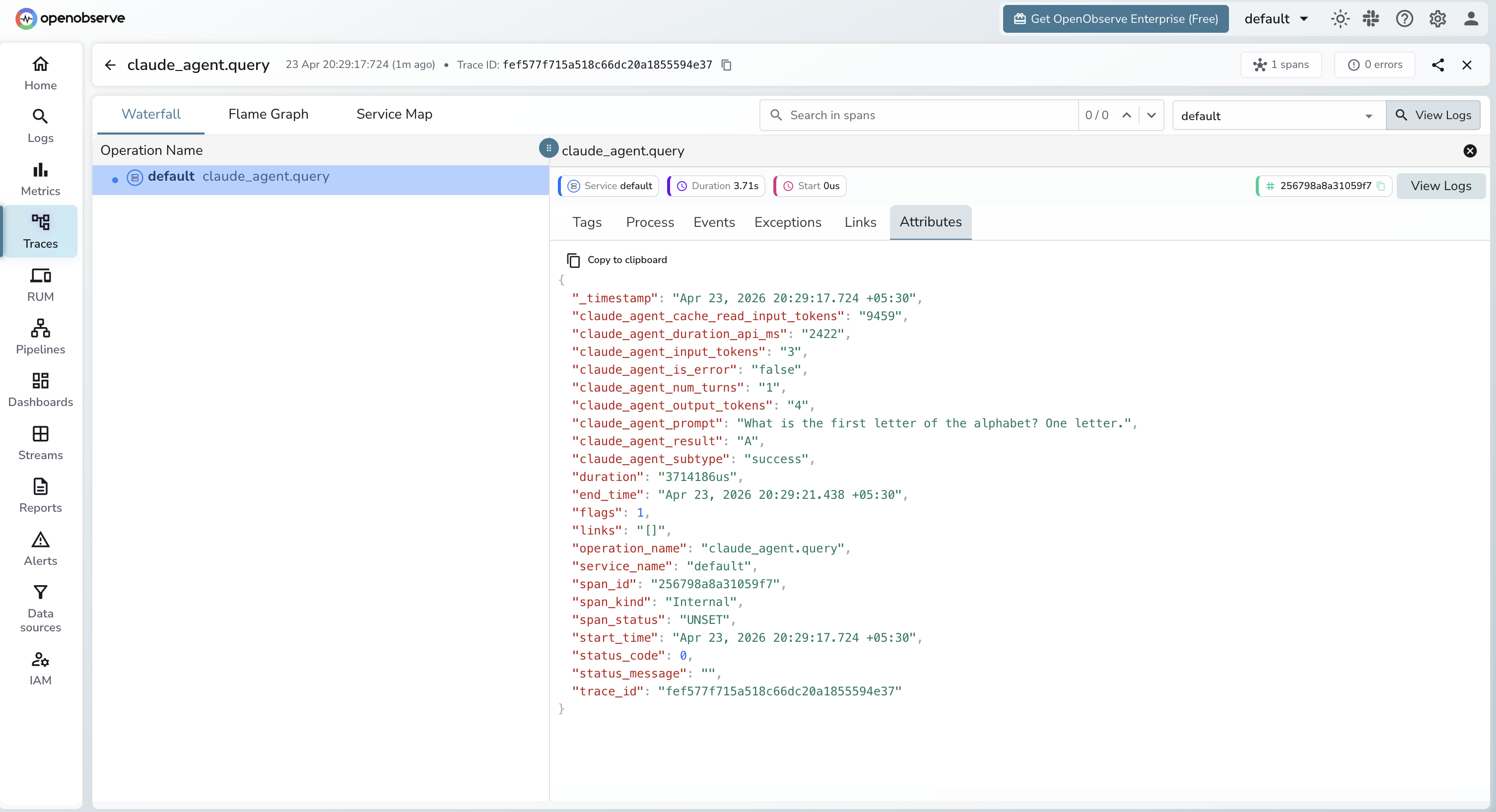Select the Metrics sidebar icon
The height and width of the screenshot is (812, 1496).
[x=40, y=178]
